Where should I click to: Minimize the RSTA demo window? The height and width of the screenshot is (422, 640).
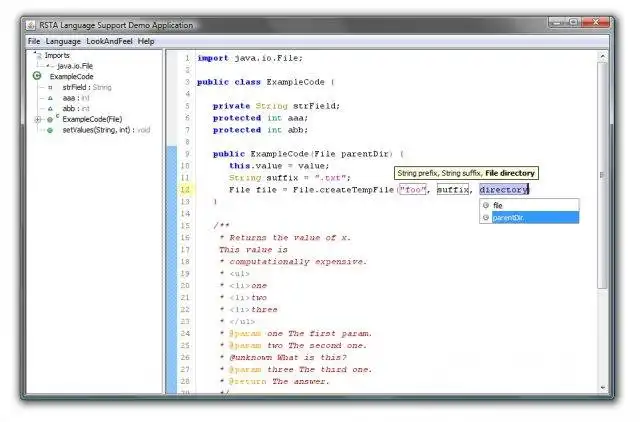[x=557, y=23]
